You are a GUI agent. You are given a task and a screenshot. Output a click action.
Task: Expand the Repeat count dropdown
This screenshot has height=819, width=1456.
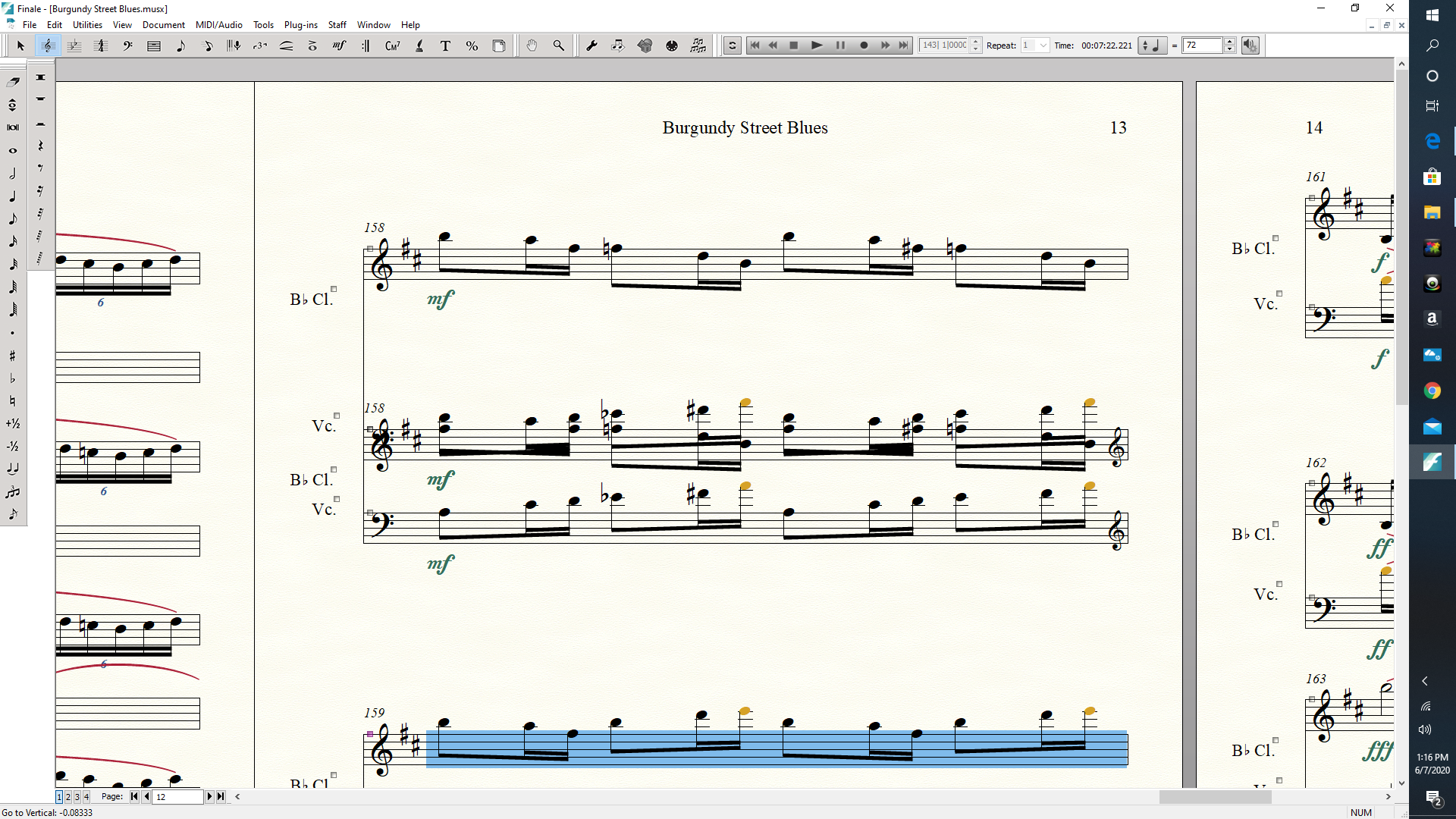pyautogui.click(x=1043, y=45)
